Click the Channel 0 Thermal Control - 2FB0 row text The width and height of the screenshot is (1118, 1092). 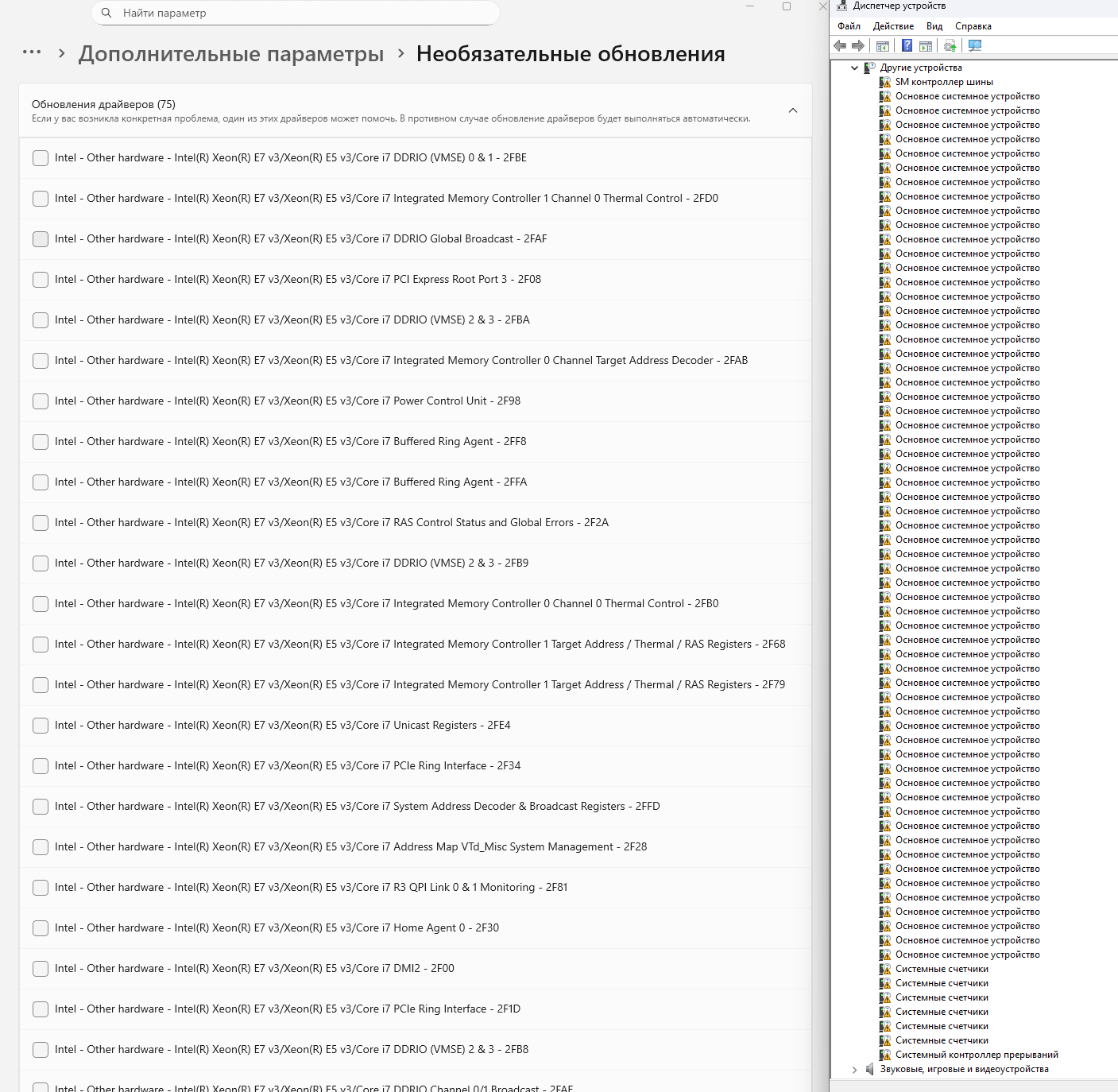coord(387,604)
